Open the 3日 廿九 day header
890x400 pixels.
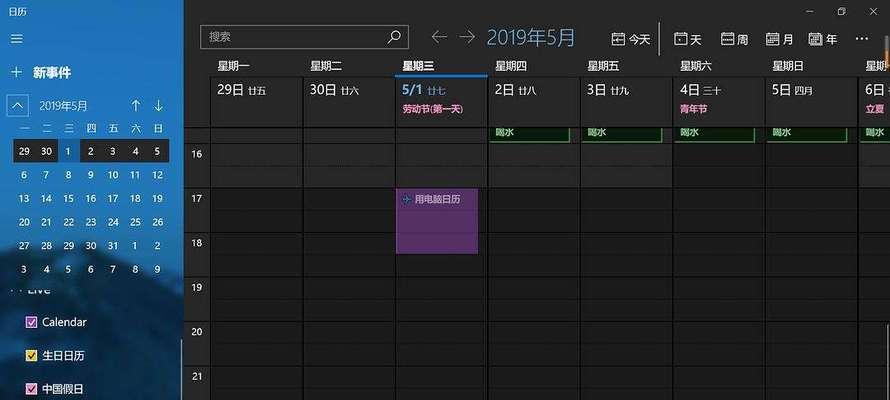click(608, 90)
